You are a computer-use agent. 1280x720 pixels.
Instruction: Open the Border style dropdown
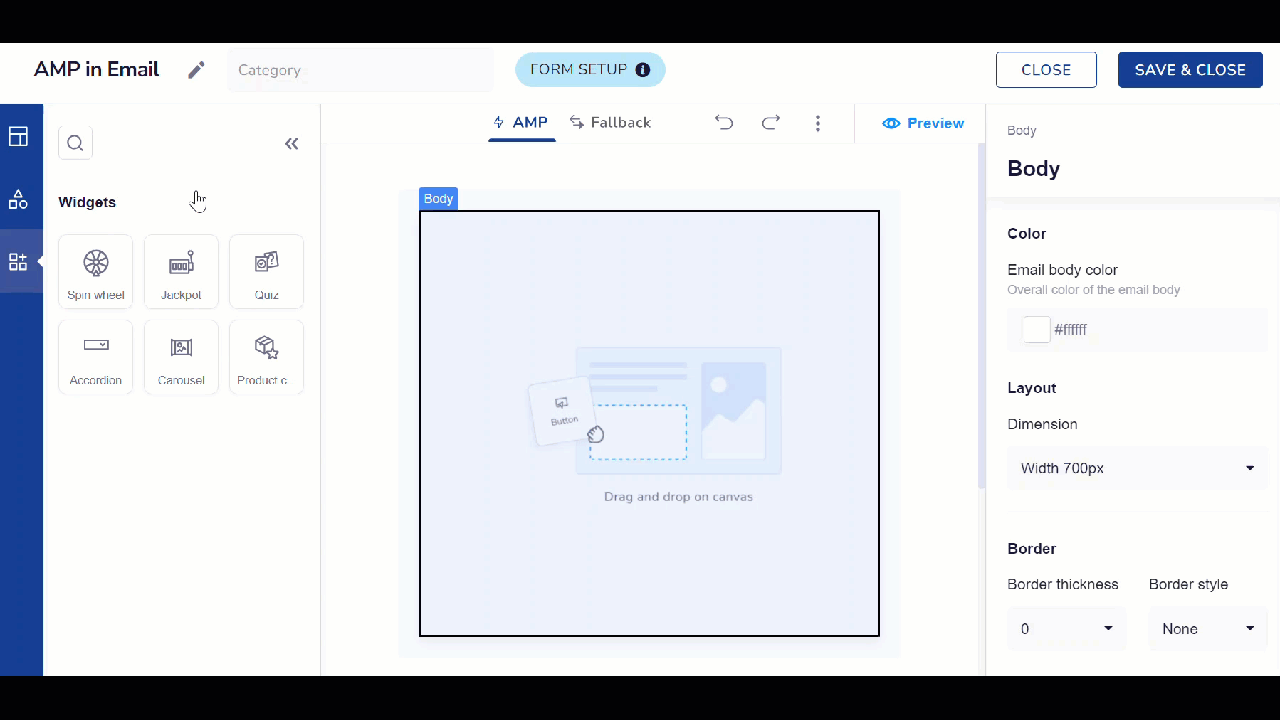coord(1208,628)
